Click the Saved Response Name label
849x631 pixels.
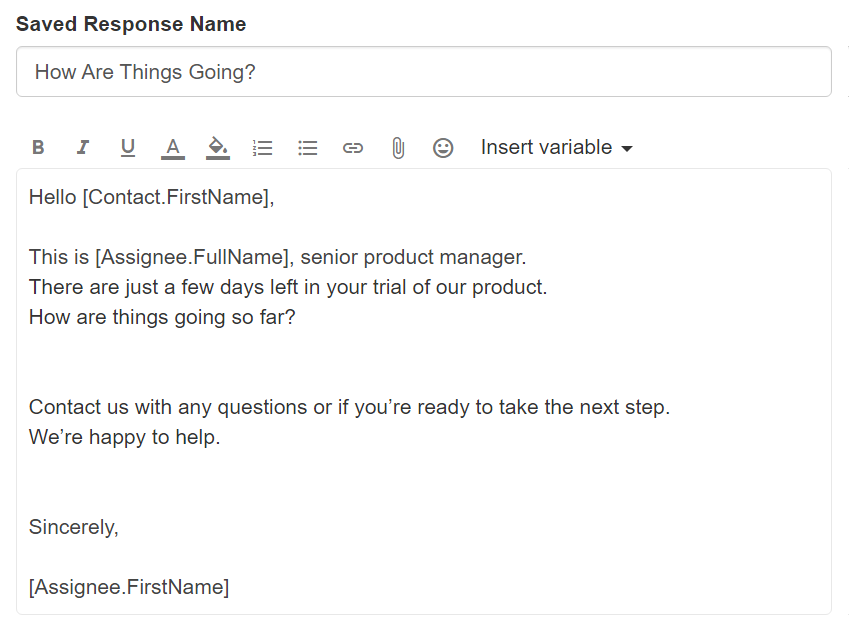(131, 24)
